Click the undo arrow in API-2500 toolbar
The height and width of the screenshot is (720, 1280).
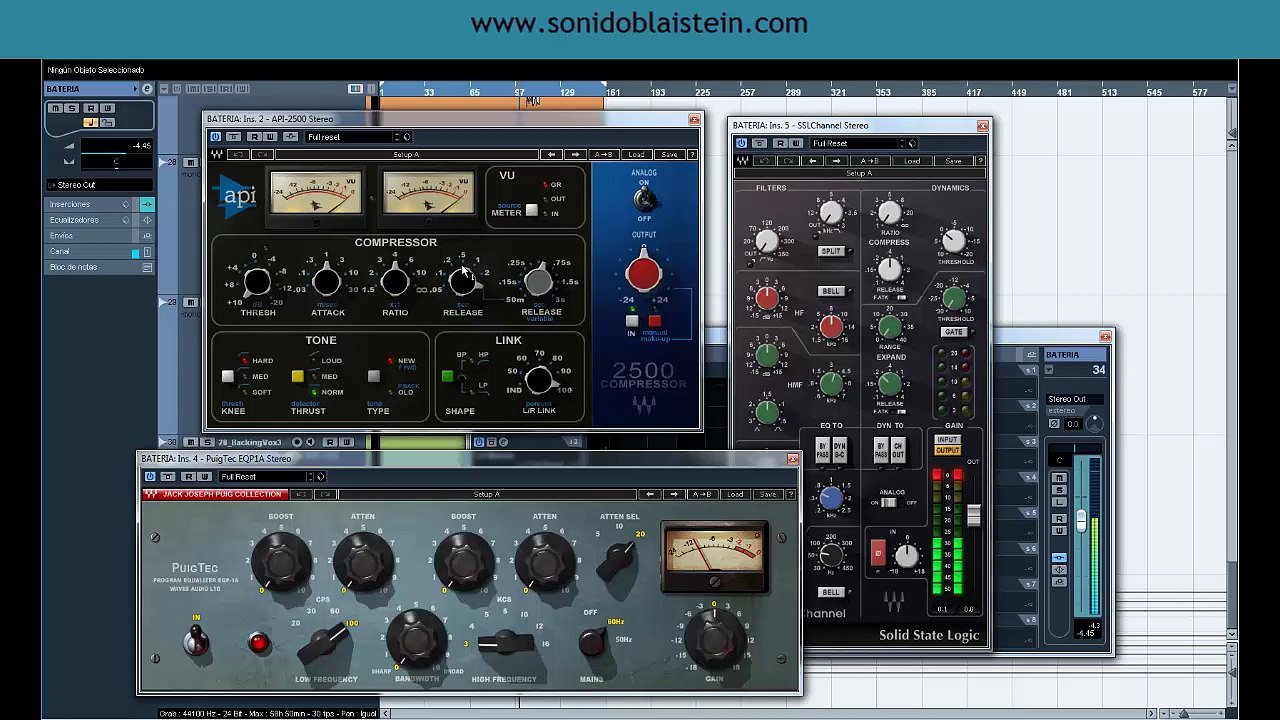[239, 155]
